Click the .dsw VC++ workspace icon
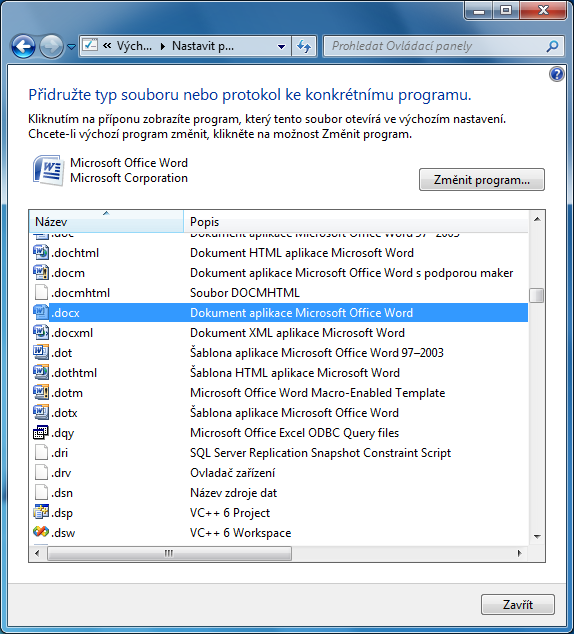This screenshot has height=634, width=574. pos(41,533)
